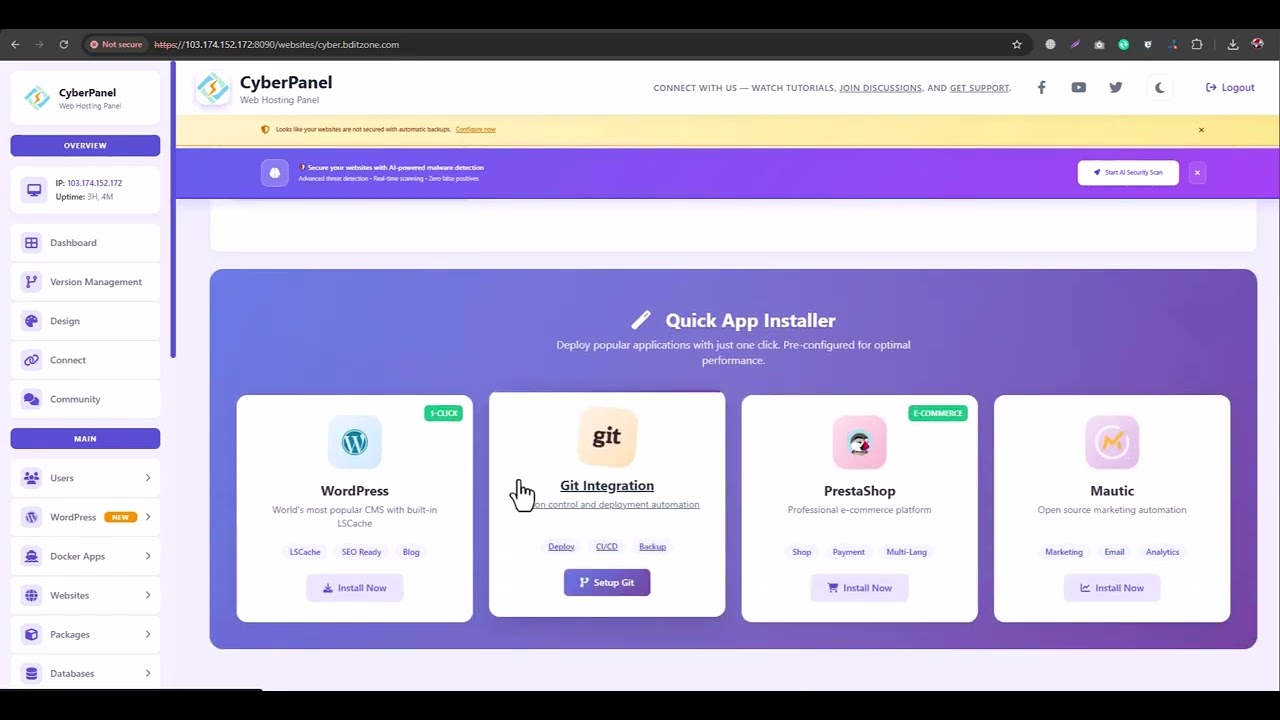Expand Packages sidebar menu chevron
Image resolution: width=1280 pixels, height=720 pixels.
click(147, 634)
